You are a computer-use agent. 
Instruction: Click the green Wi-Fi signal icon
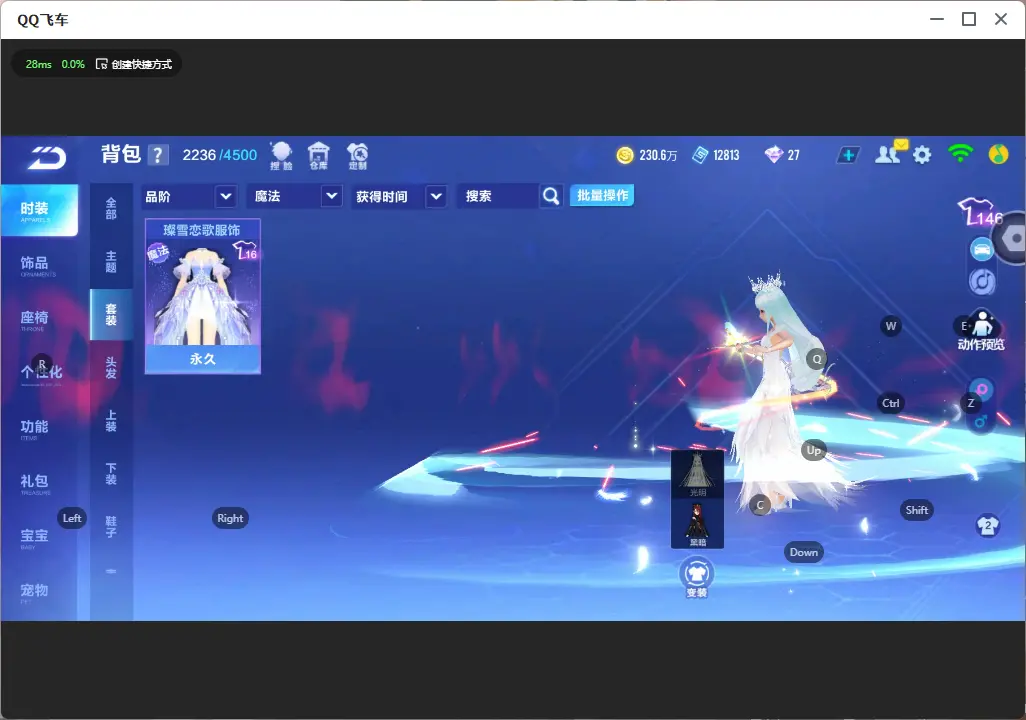[960, 154]
